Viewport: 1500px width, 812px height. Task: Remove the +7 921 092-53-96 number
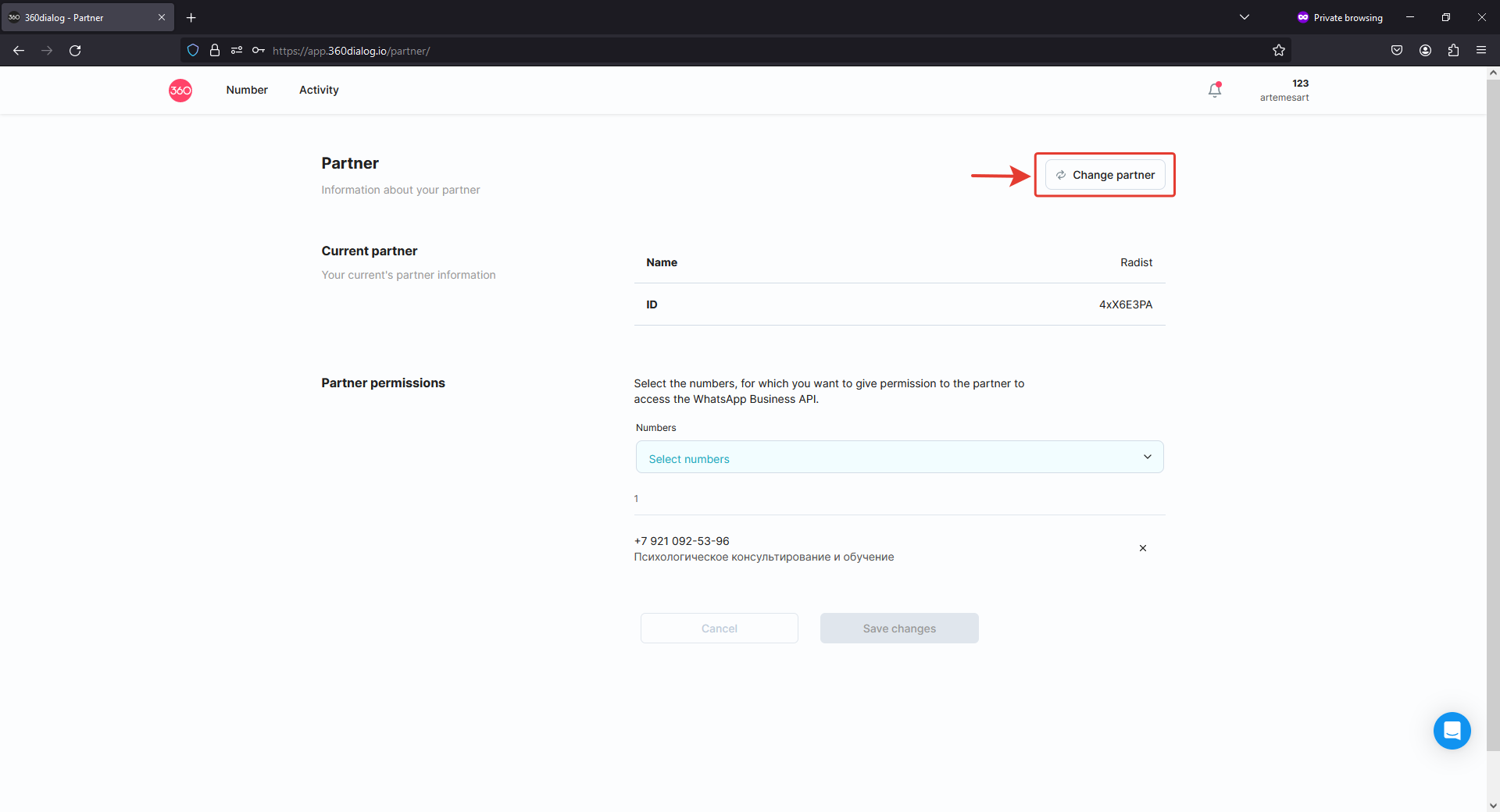1142,548
